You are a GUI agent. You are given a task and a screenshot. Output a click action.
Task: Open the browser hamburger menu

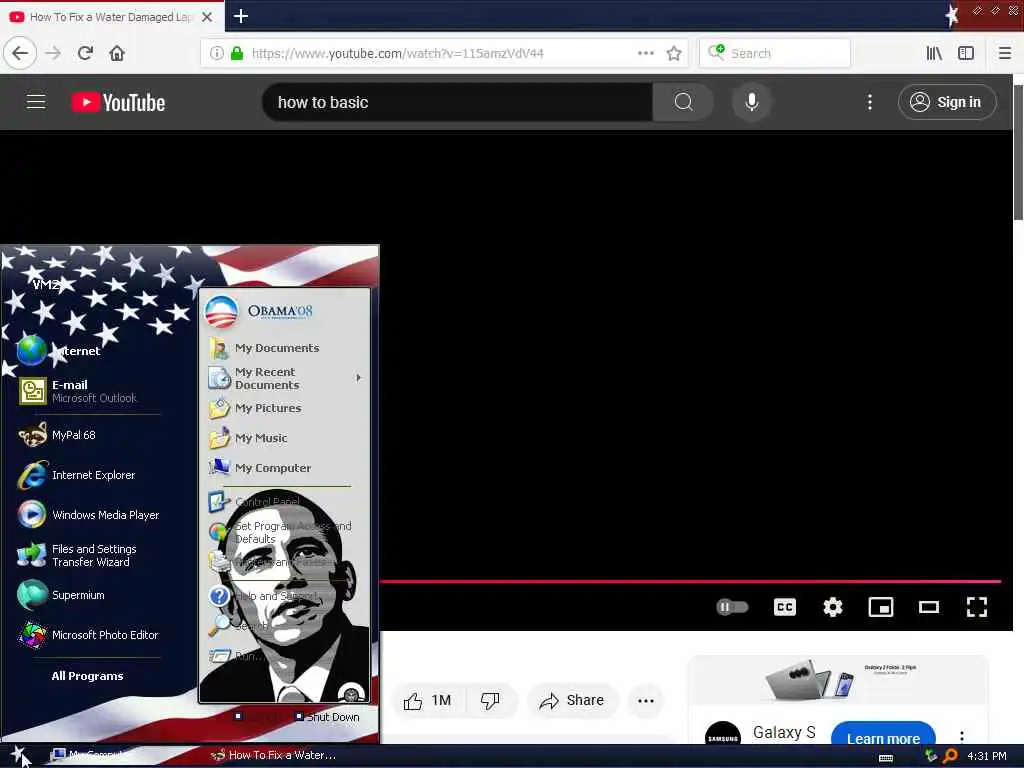click(x=1004, y=53)
